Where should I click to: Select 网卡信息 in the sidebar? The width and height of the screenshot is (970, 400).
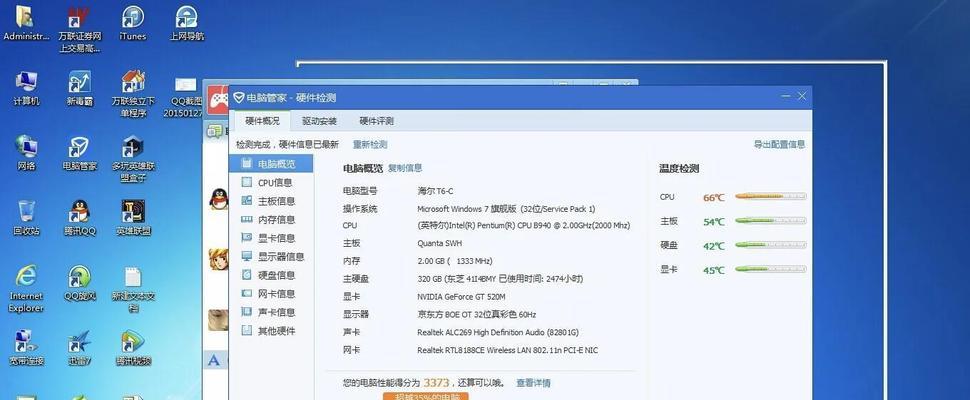point(271,294)
